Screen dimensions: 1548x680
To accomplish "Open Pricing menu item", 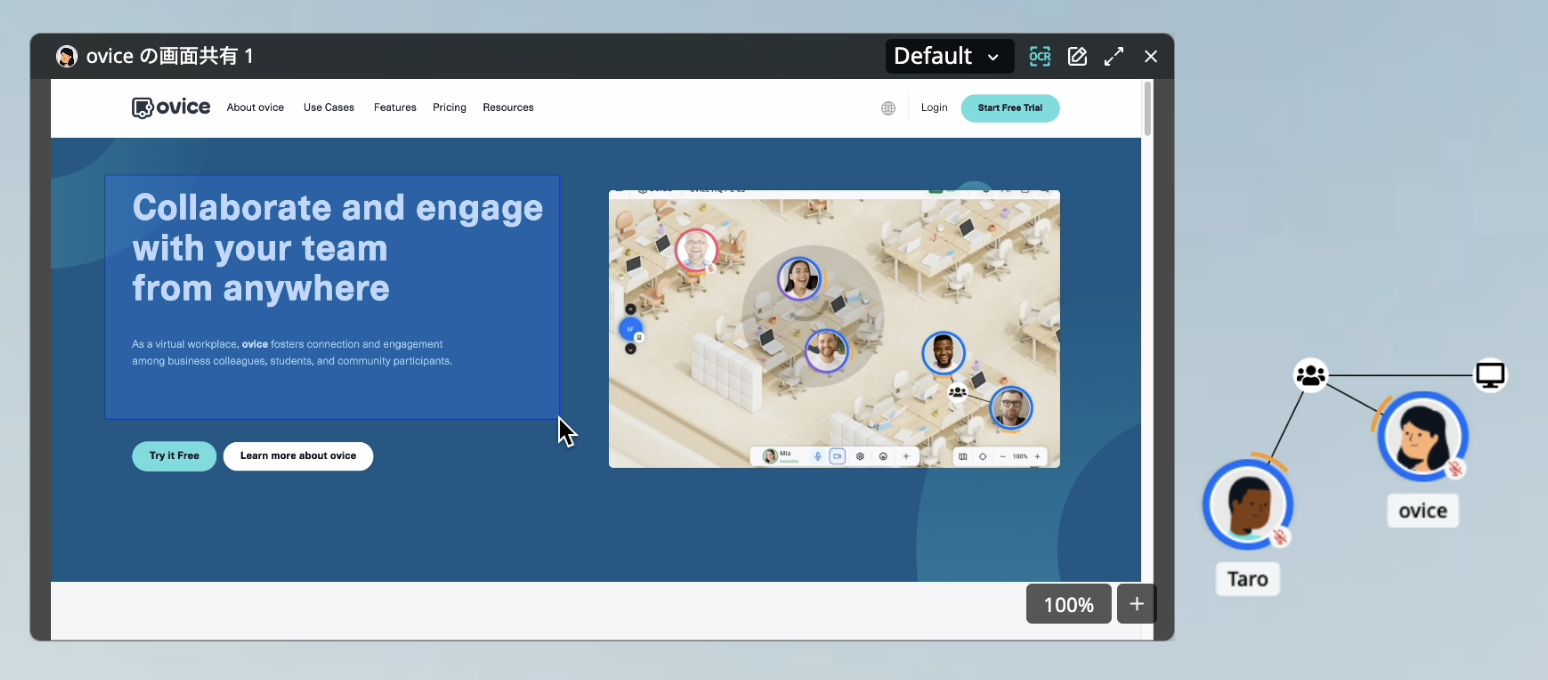I will tap(449, 107).
